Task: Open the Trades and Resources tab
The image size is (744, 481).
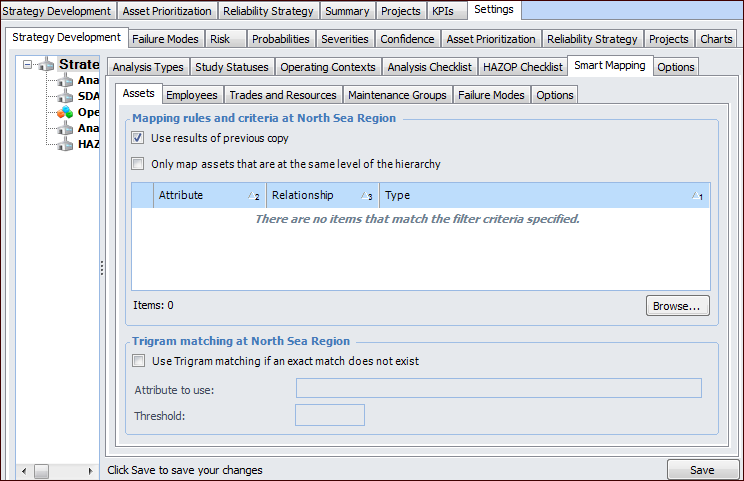Action: point(282,95)
